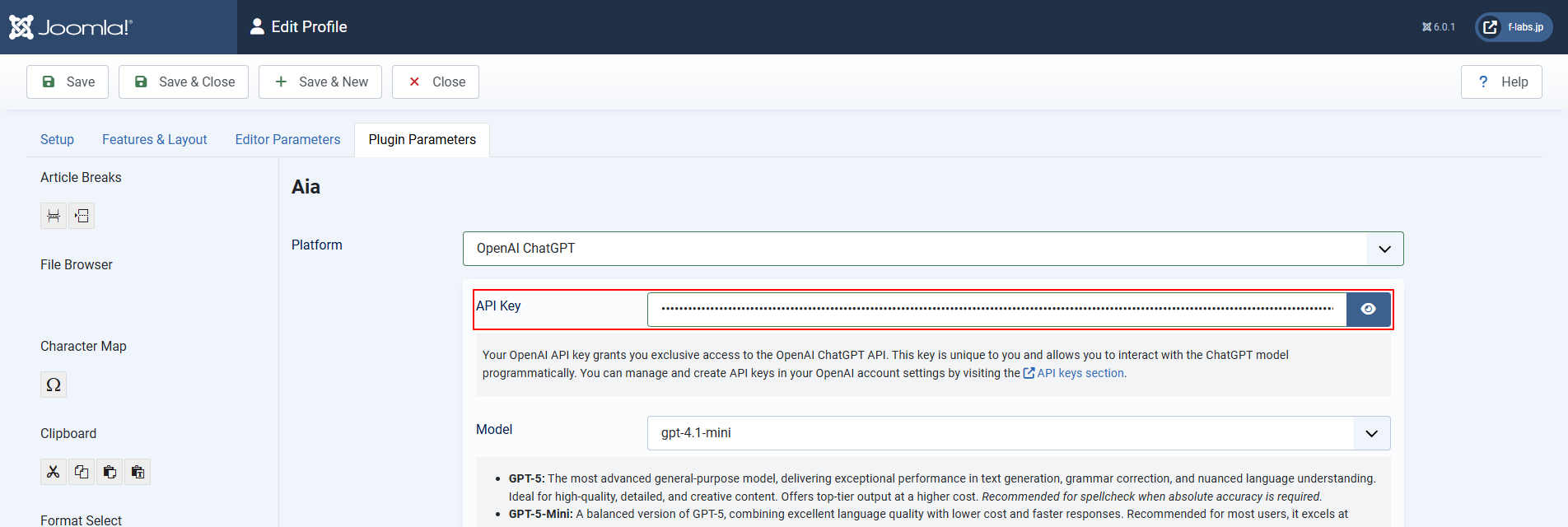Click the Copy icon under Clipboard
The image size is (1568, 527).
point(82,472)
